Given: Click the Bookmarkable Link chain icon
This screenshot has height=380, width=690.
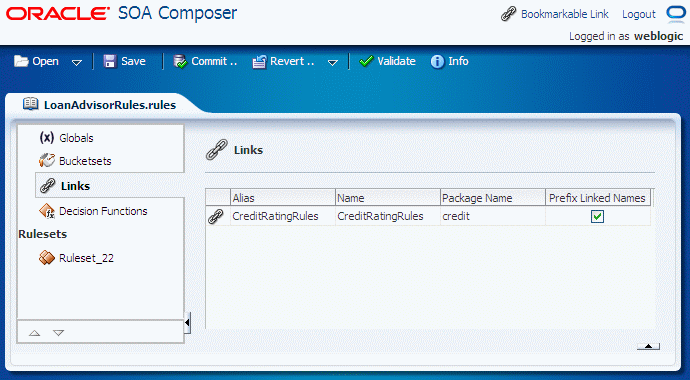Looking at the screenshot, I should pyautogui.click(x=508, y=14).
